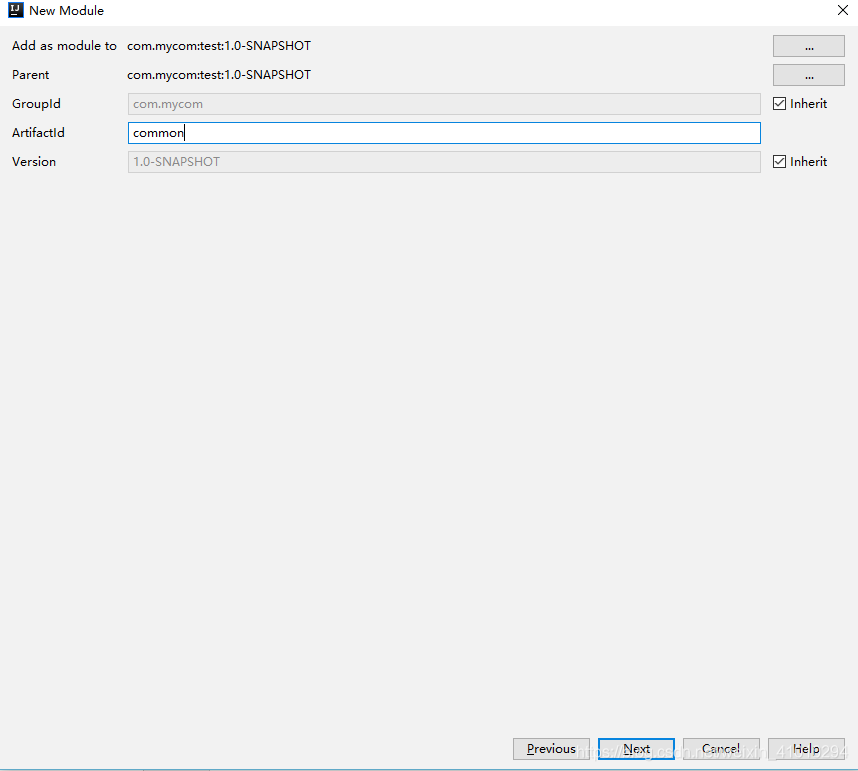Screen dimensions: 858x771
Task: Open browse button for Add as module to
Action: (x=808, y=46)
